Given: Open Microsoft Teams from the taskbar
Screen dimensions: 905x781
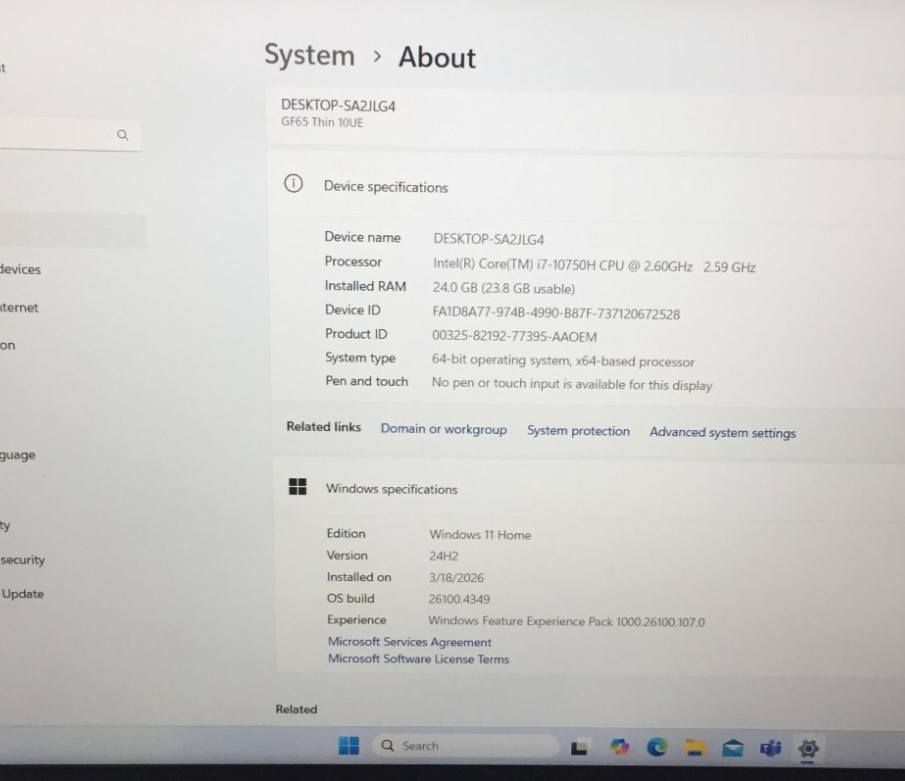Looking at the screenshot, I should [x=771, y=749].
